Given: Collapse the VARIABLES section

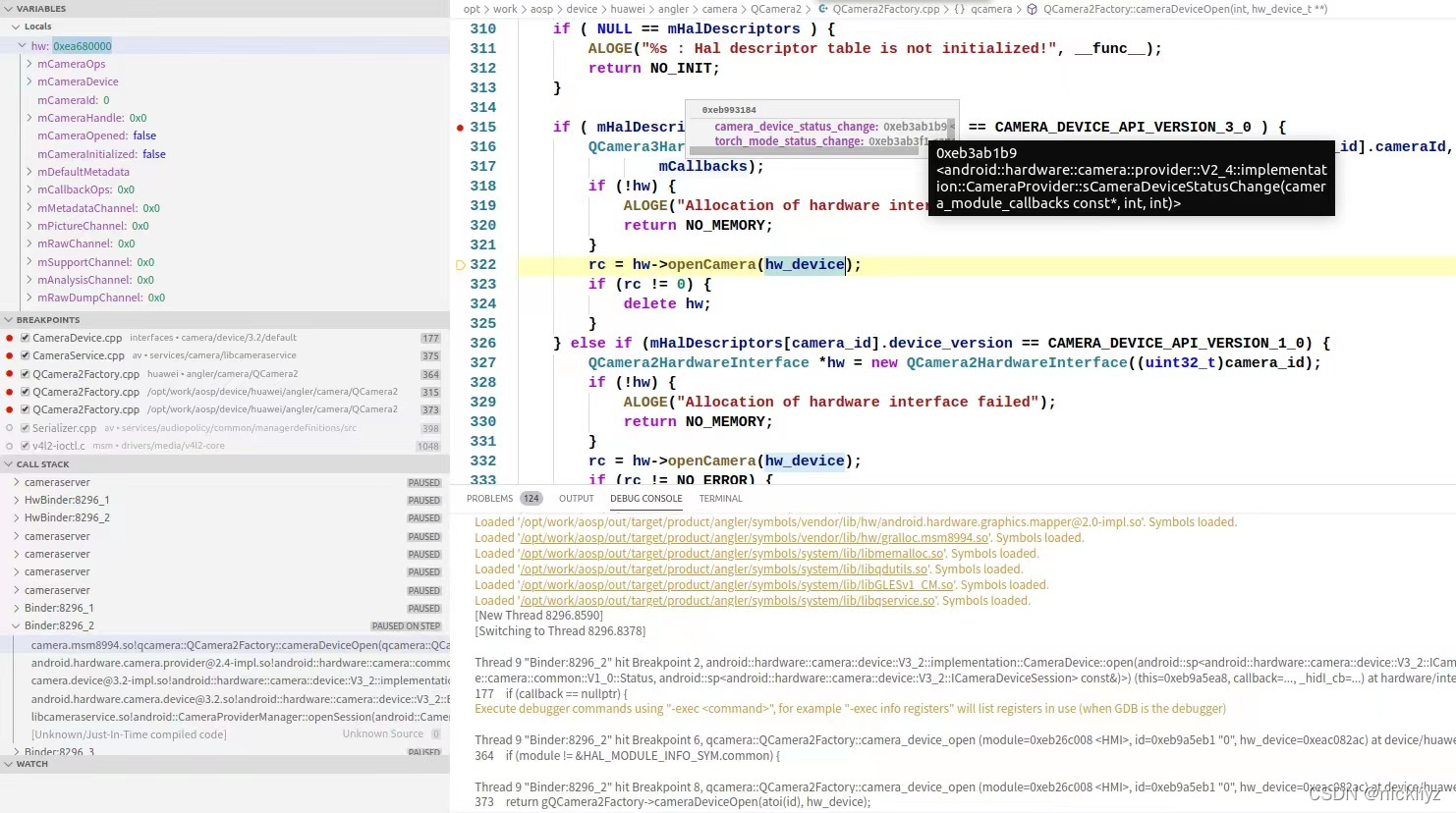Looking at the screenshot, I should click(8, 9).
